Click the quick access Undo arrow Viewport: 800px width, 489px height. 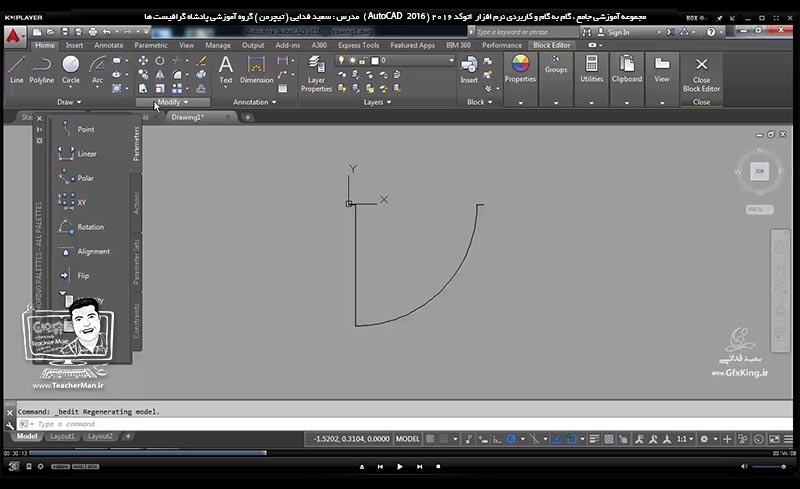[107, 32]
